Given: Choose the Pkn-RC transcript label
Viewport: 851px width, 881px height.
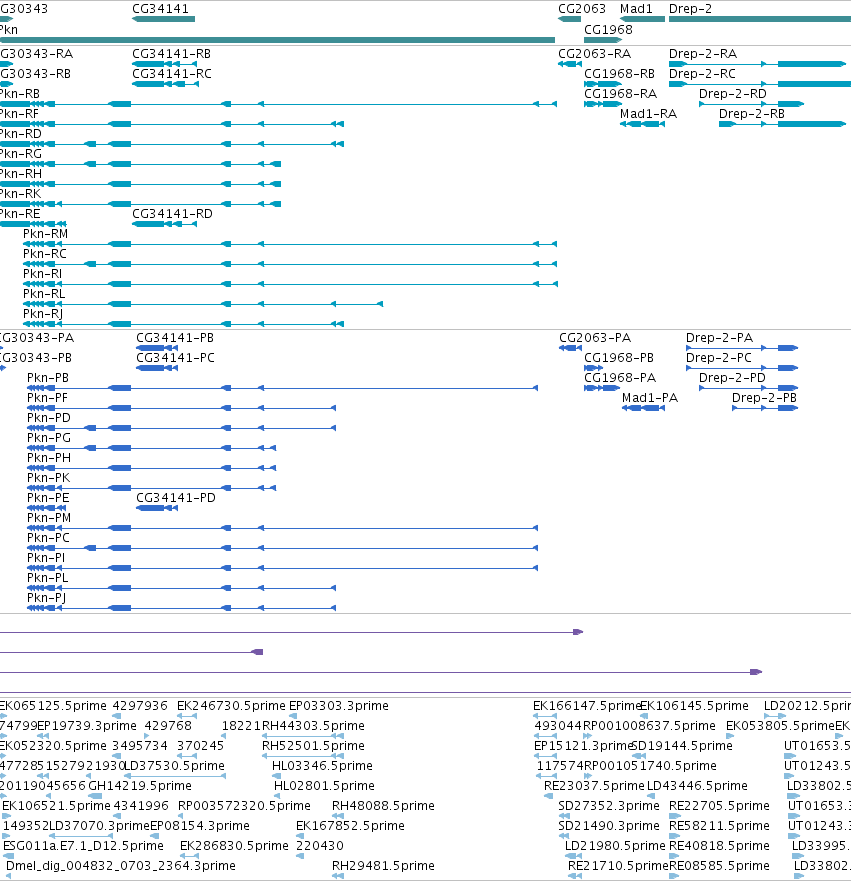Looking at the screenshot, I should coord(44,254).
